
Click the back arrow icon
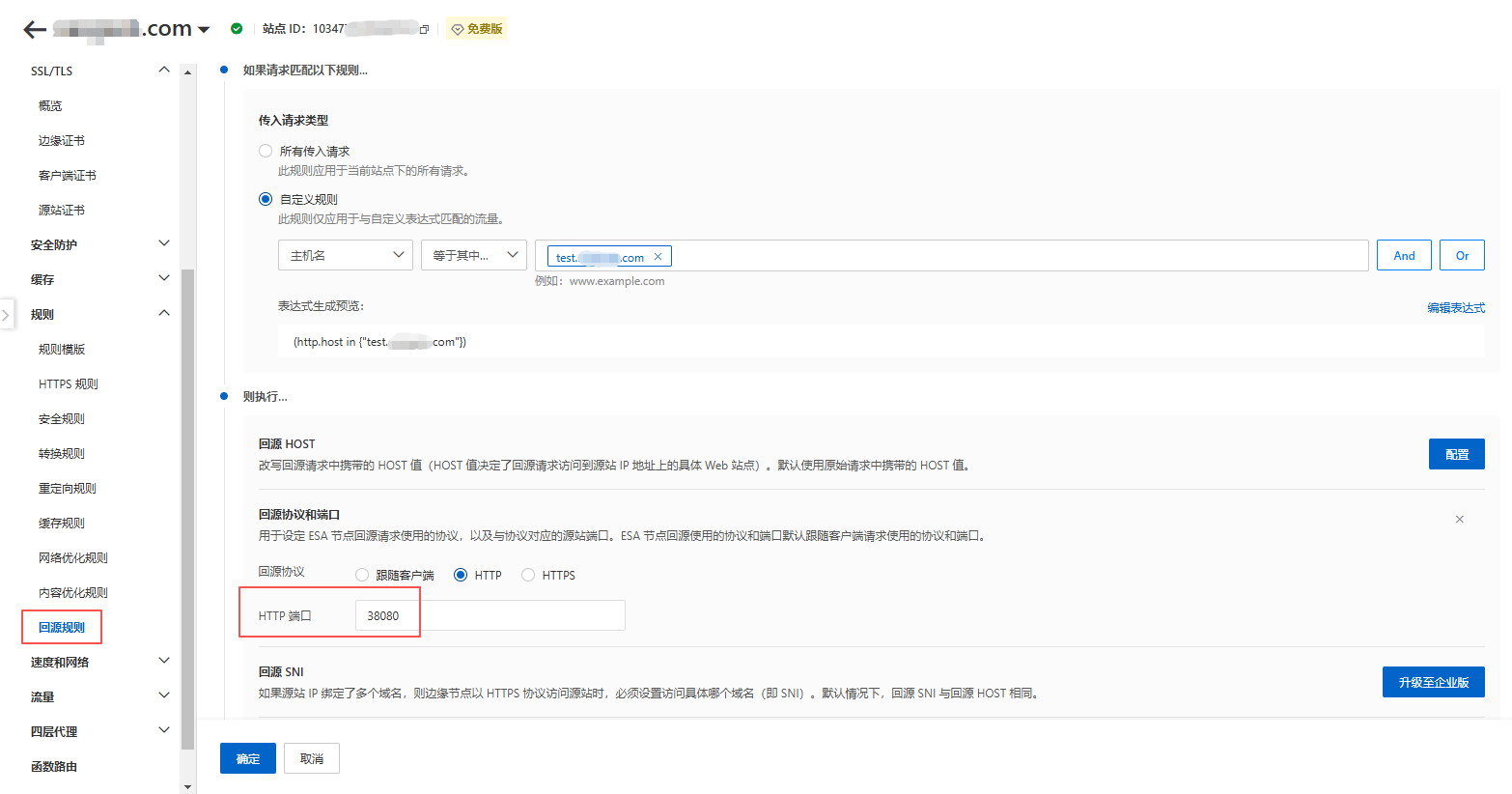34,30
